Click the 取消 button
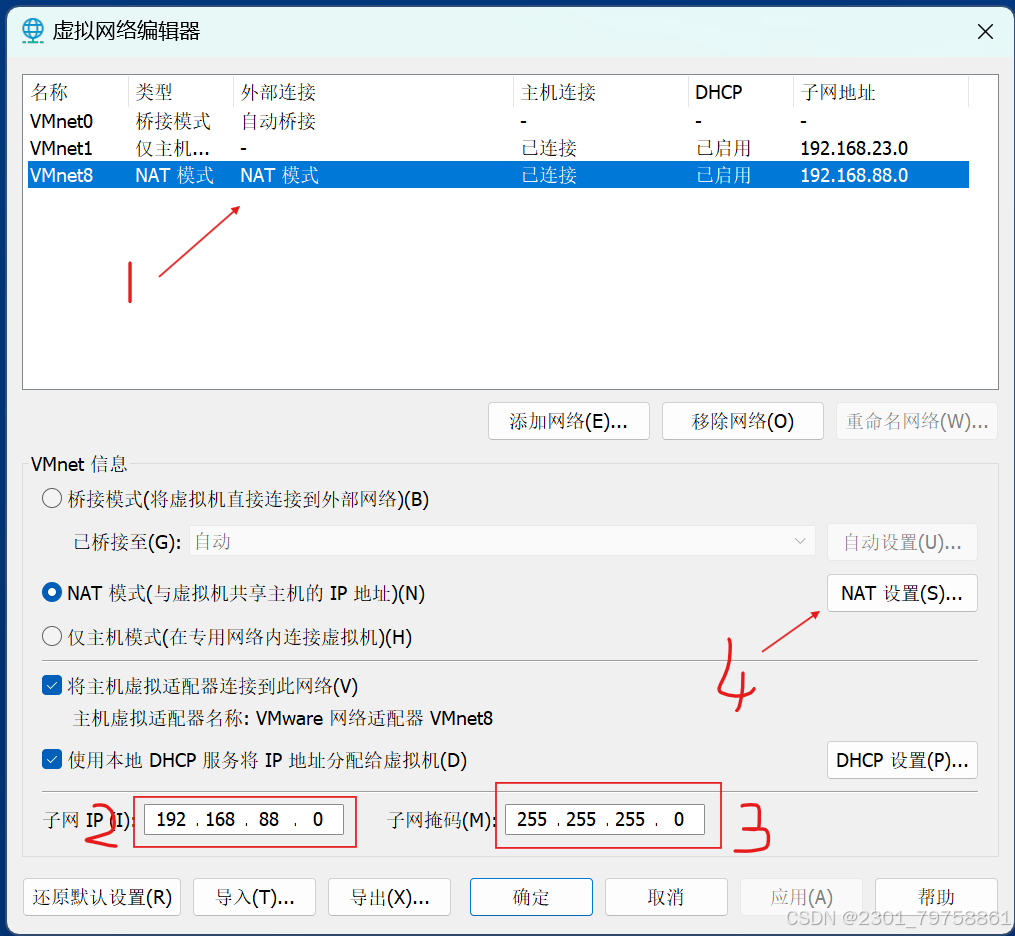1015x936 pixels. click(x=666, y=897)
